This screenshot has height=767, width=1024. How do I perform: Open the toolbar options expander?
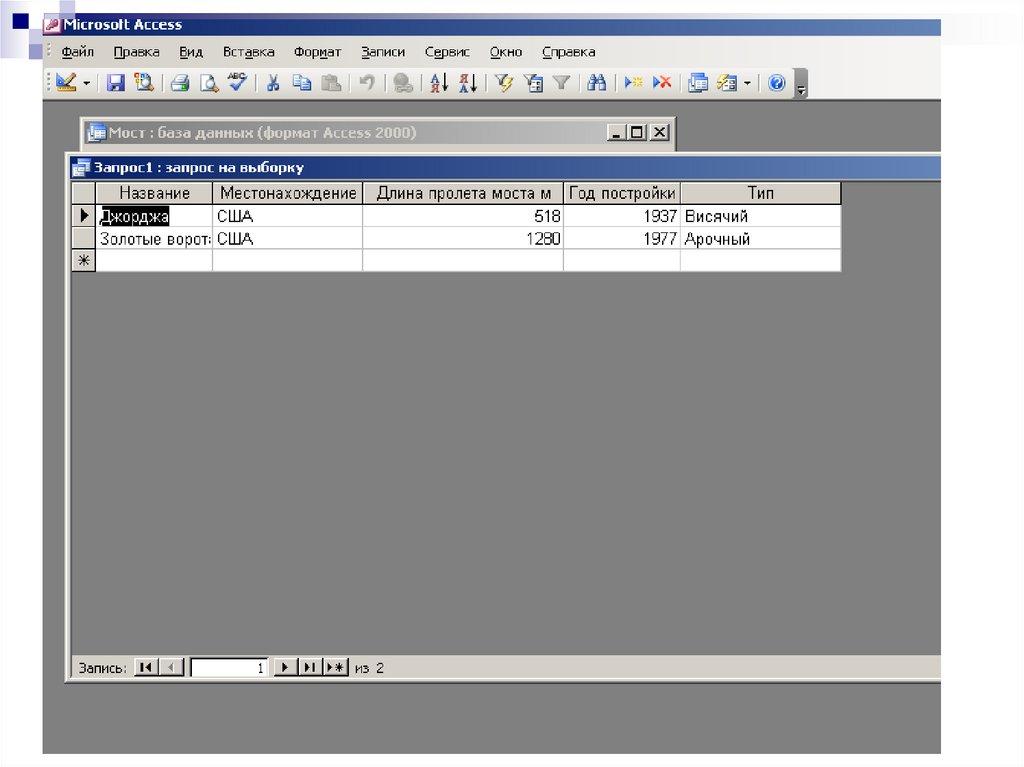tap(800, 89)
